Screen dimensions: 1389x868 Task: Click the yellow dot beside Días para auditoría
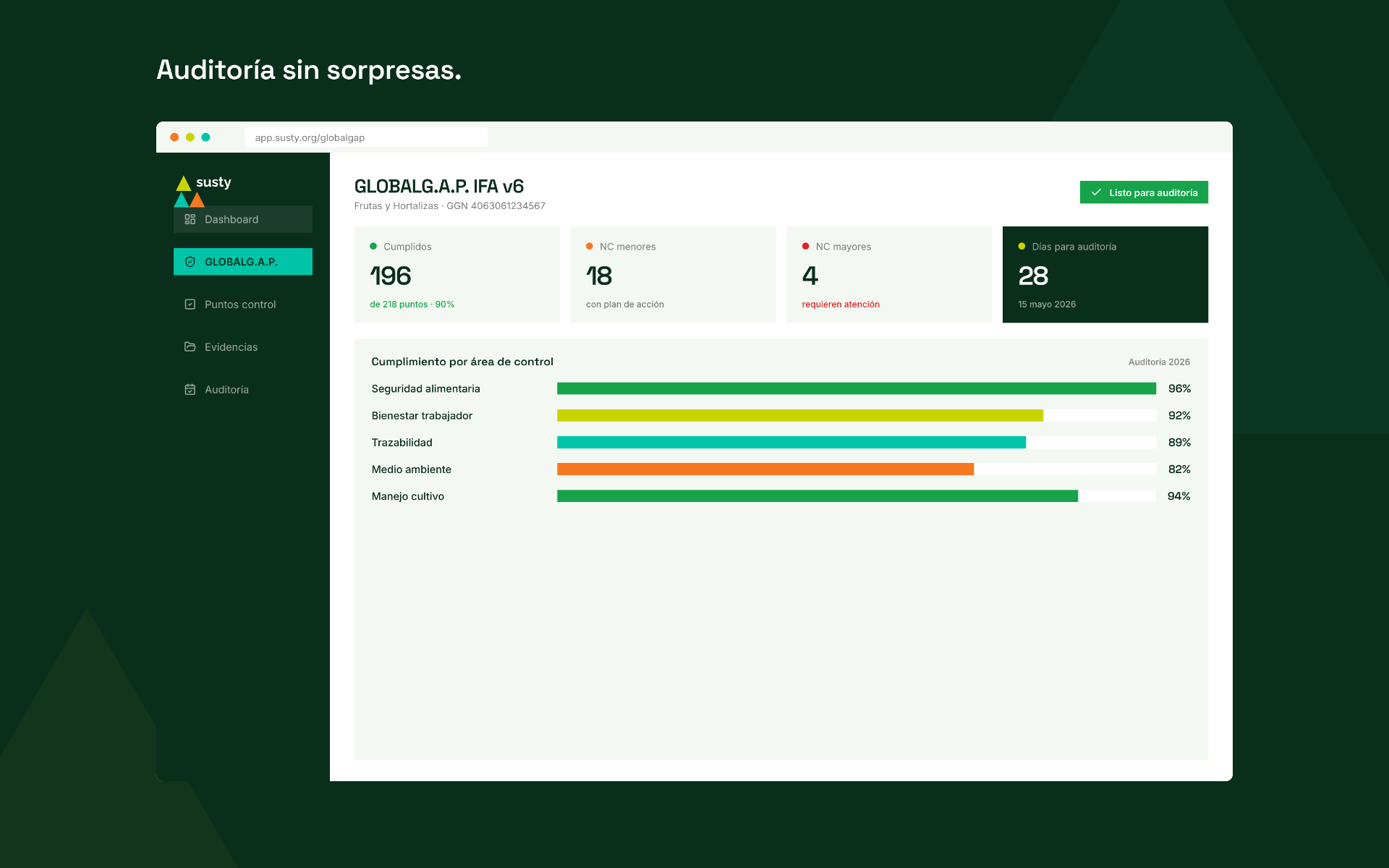1021,246
